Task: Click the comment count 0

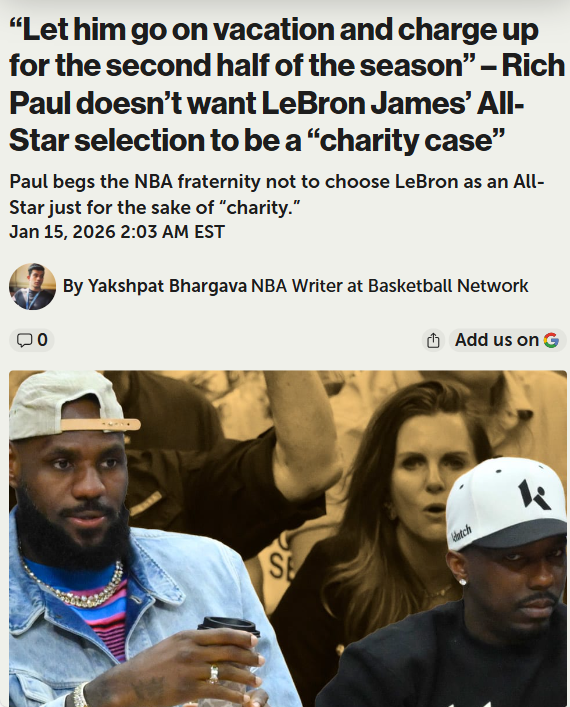Action: pyautogui.click(x=42, y=340)
